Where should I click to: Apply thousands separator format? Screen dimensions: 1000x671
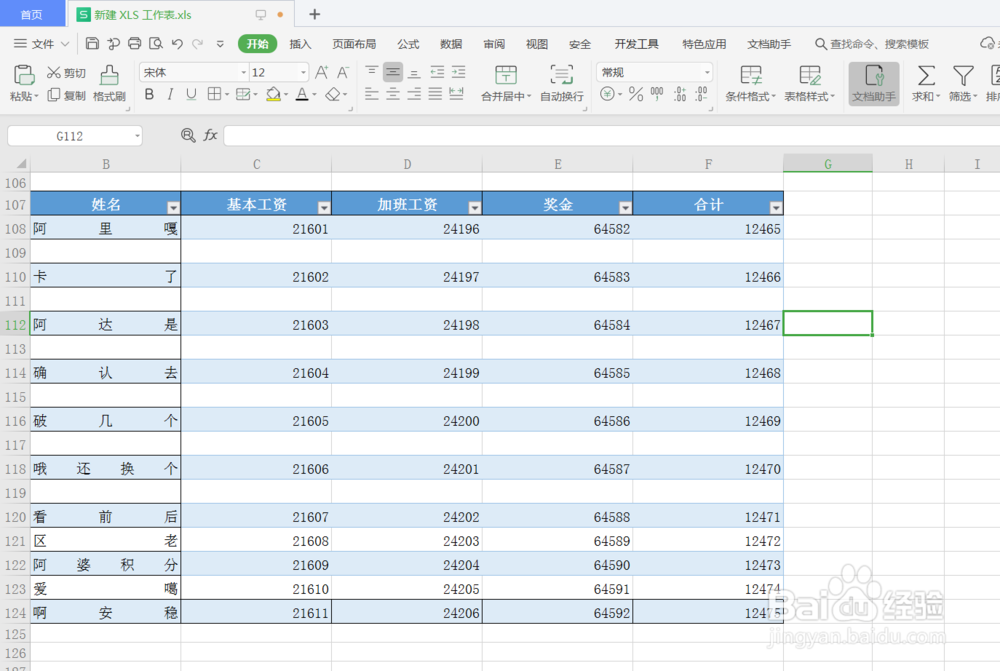pyautogui.click(x=657, y=94)
